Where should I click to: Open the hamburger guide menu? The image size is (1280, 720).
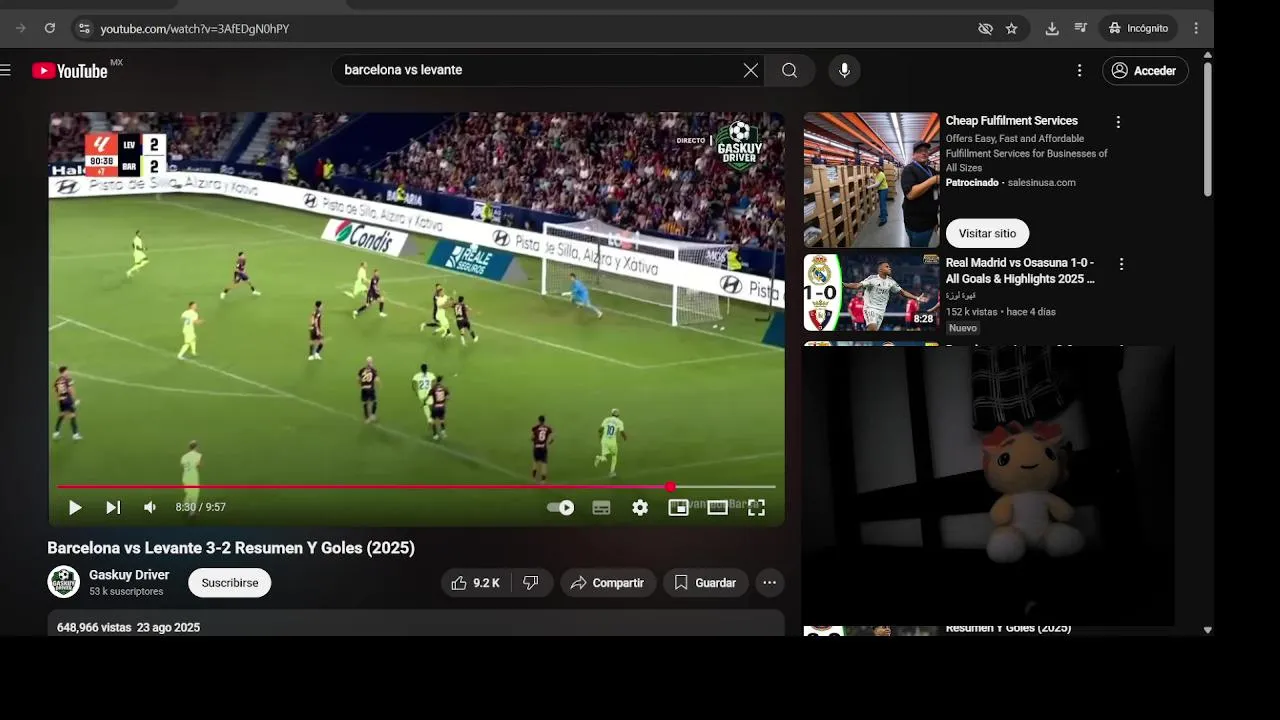pyautogui.click(x=6, y=70)
